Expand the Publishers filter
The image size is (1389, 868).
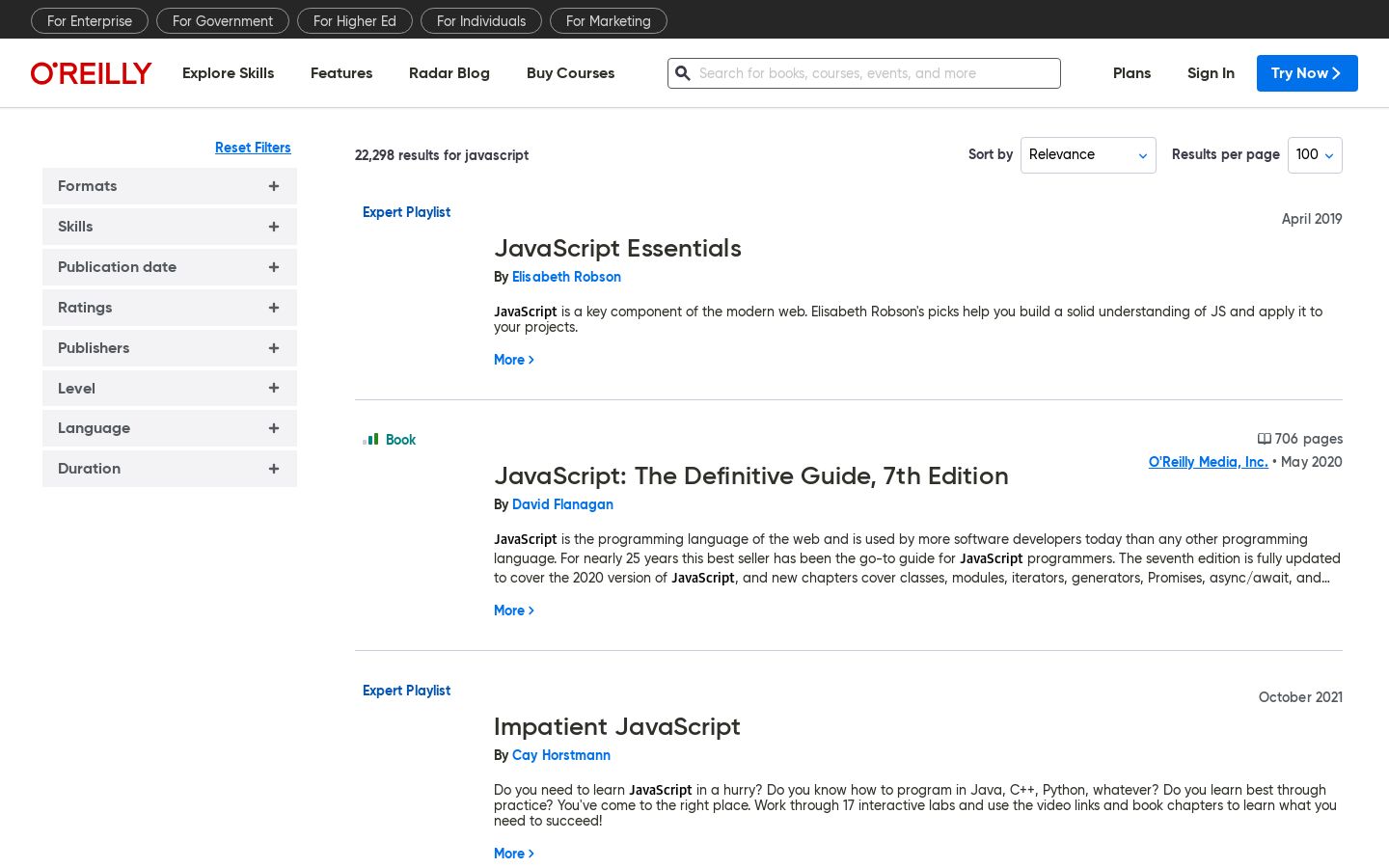click(170, 348)
